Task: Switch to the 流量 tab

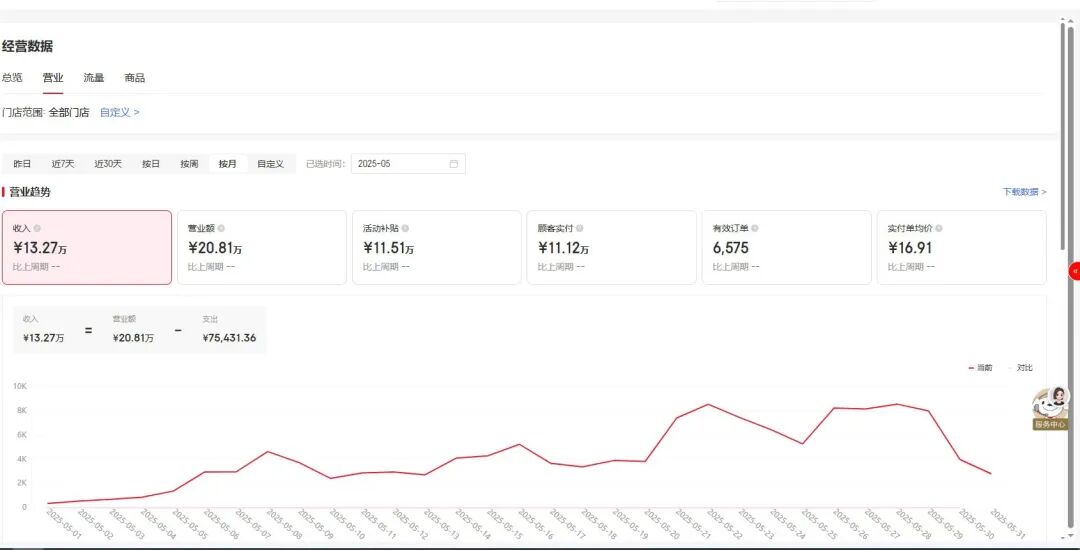Action: point(94,78)
